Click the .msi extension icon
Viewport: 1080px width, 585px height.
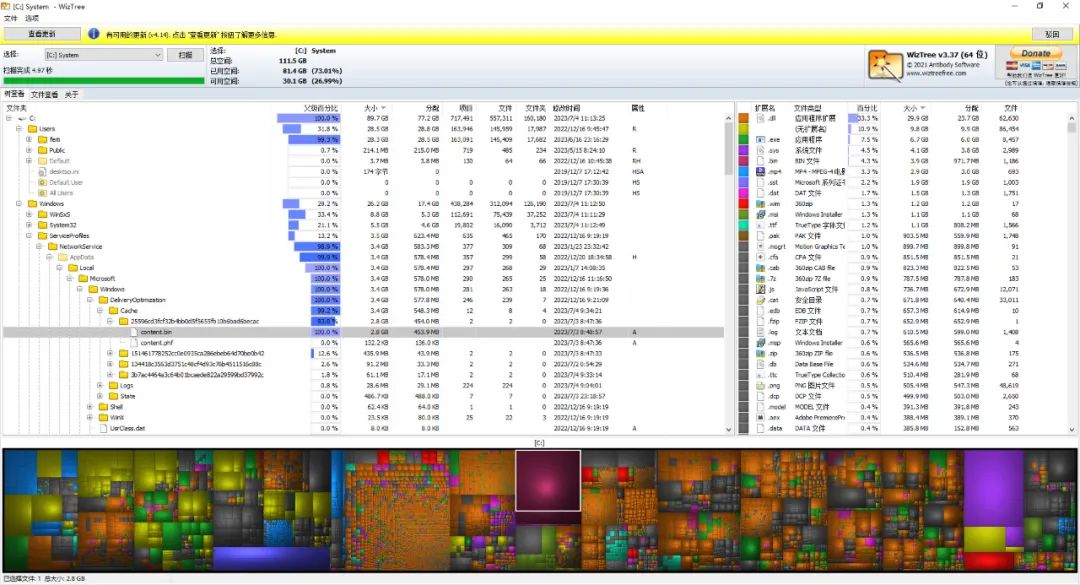click(760, 214)
